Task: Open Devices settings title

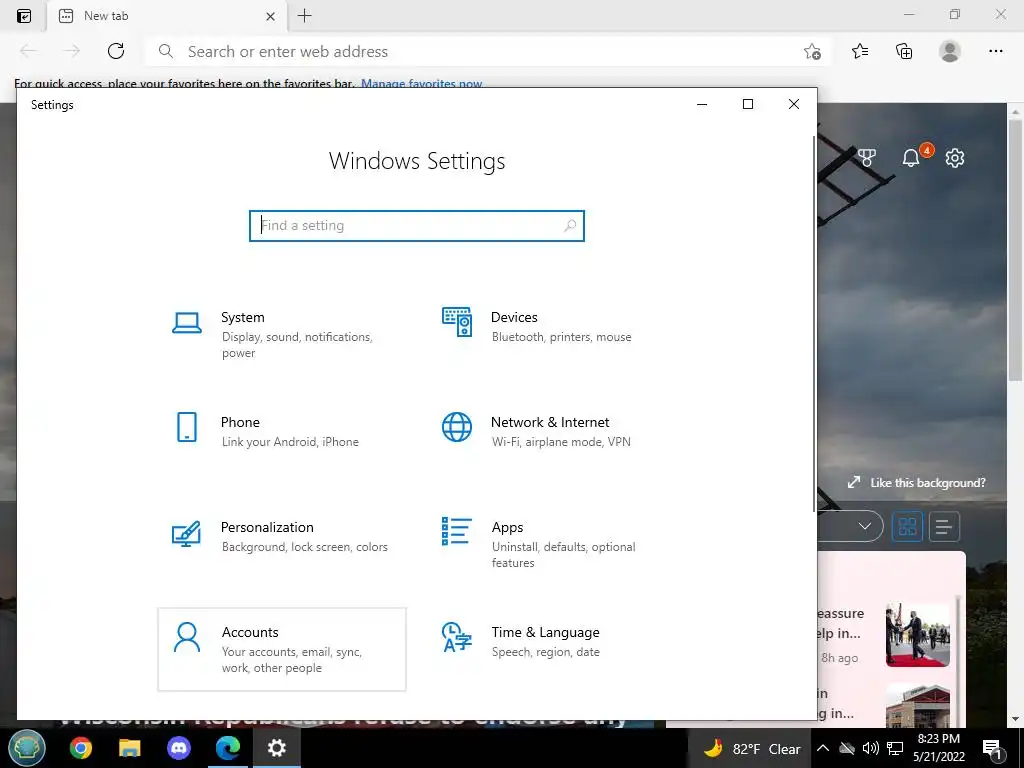Action: click(x=514, y=317)
